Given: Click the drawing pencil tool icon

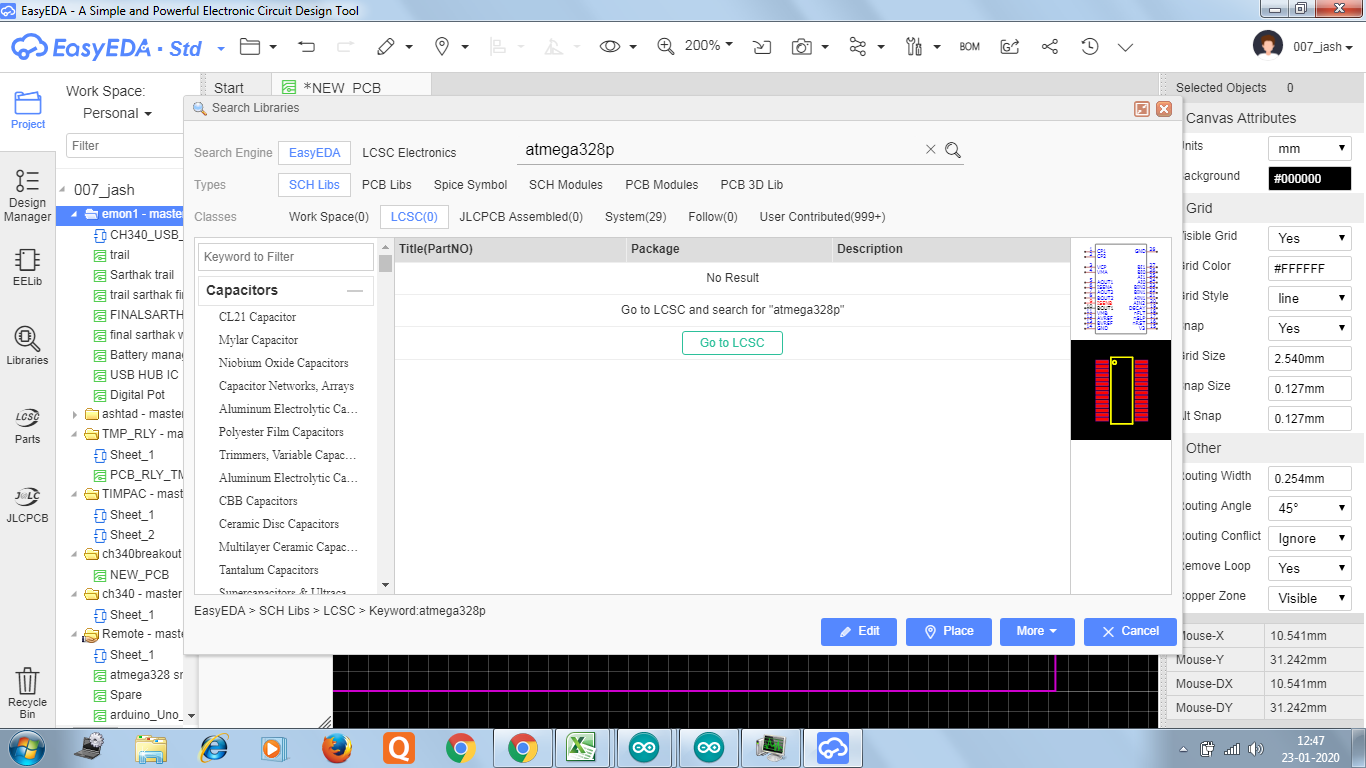Looking at the screenshot, I should [386, 47].
